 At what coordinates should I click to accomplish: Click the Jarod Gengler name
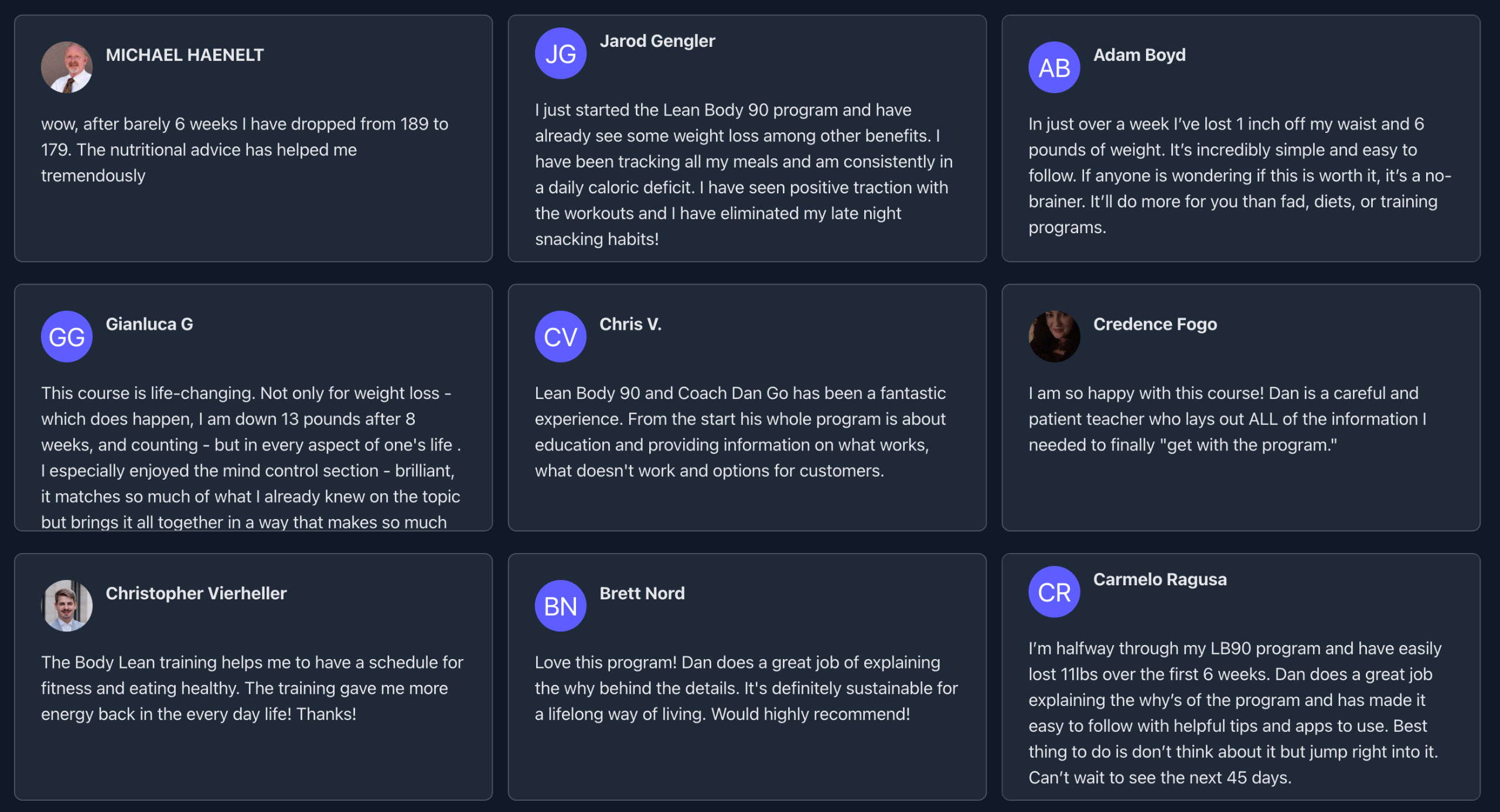[x=657, y=41]
